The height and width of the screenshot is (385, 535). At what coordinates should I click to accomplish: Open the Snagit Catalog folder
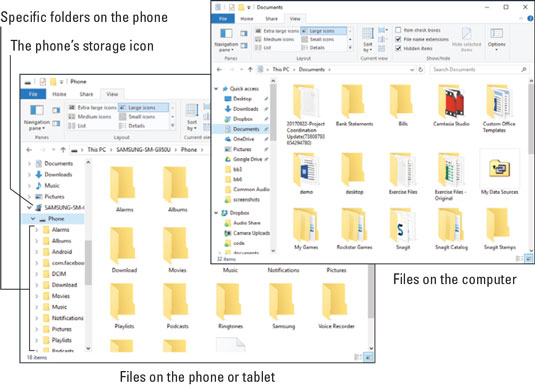click(x=451, y=229)
